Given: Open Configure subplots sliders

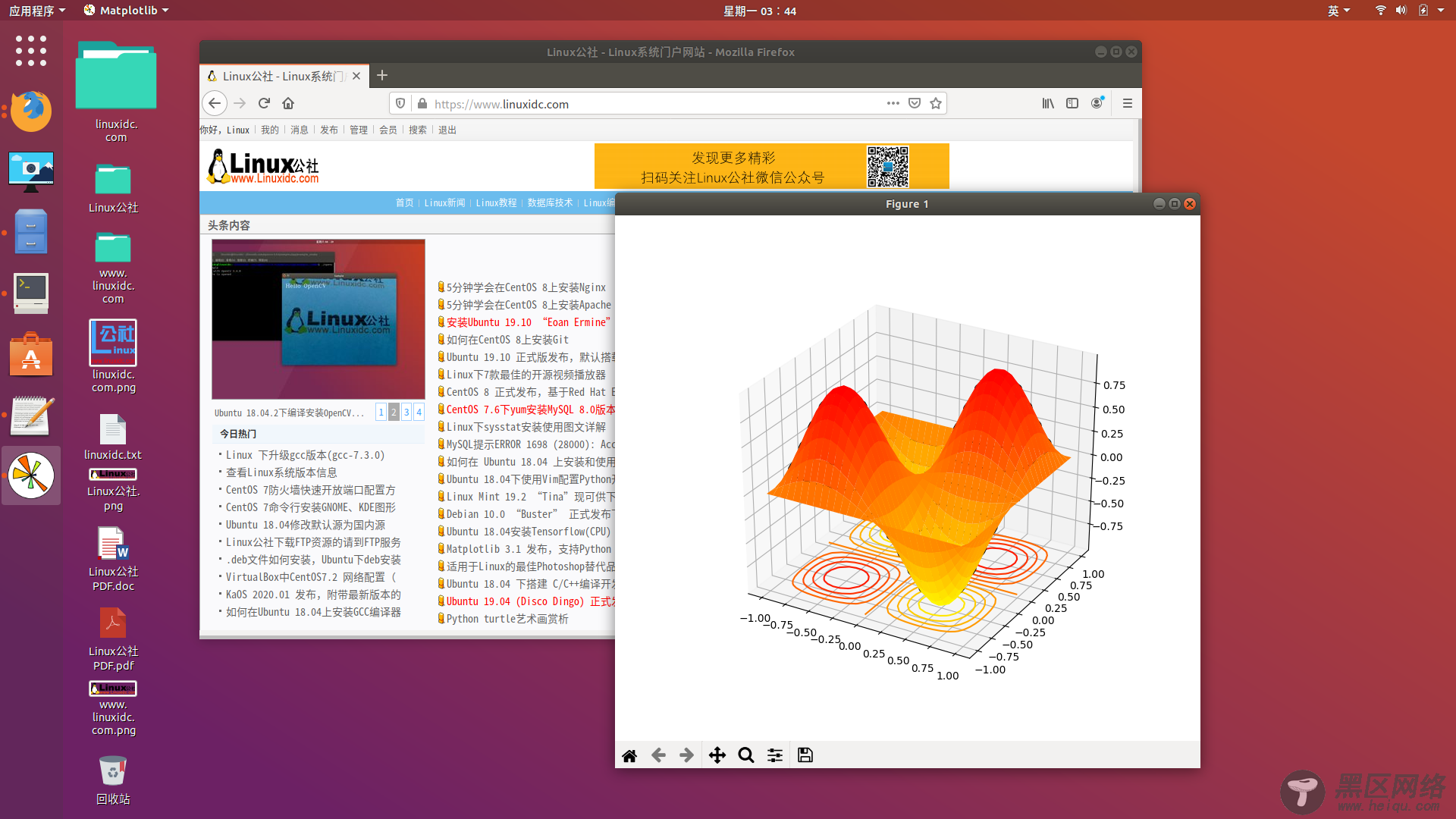Looking at the screenshot, I should point(775,755).
